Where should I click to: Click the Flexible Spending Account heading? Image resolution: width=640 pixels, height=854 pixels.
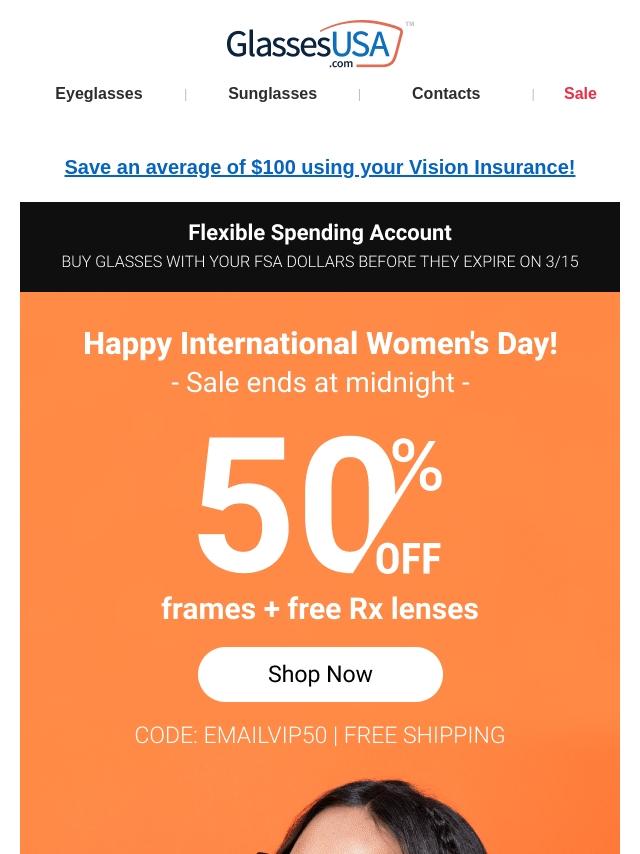[320, 233]
